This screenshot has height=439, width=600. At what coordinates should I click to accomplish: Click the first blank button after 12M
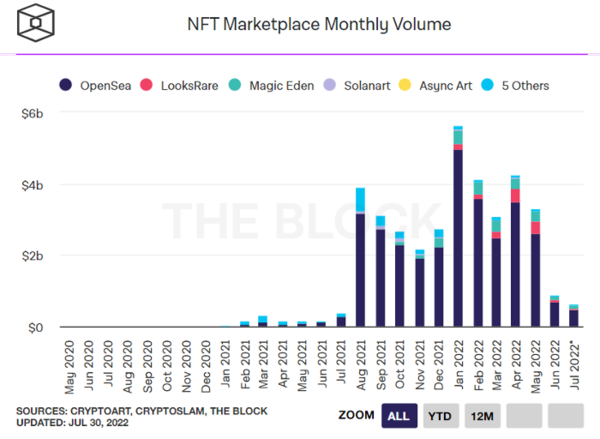[524, 416]
